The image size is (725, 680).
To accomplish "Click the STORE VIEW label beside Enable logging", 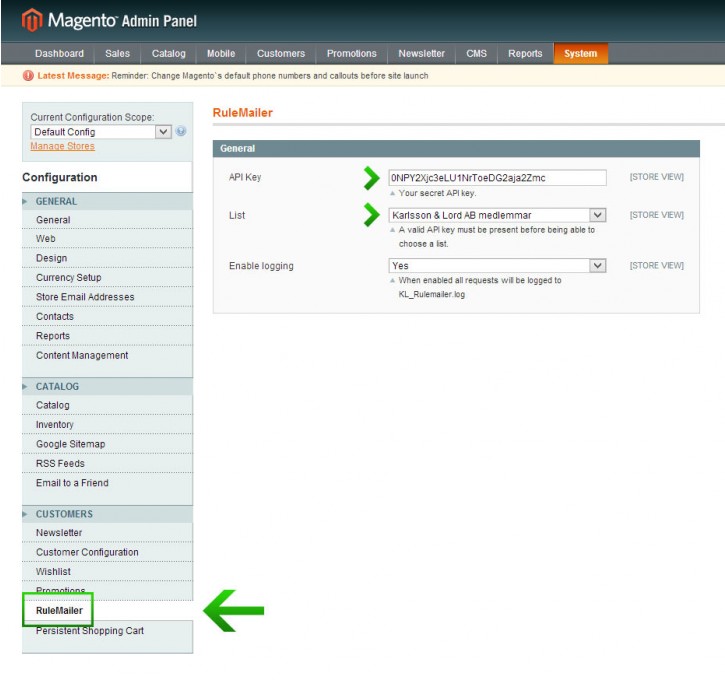I will (x=656, y=265).
